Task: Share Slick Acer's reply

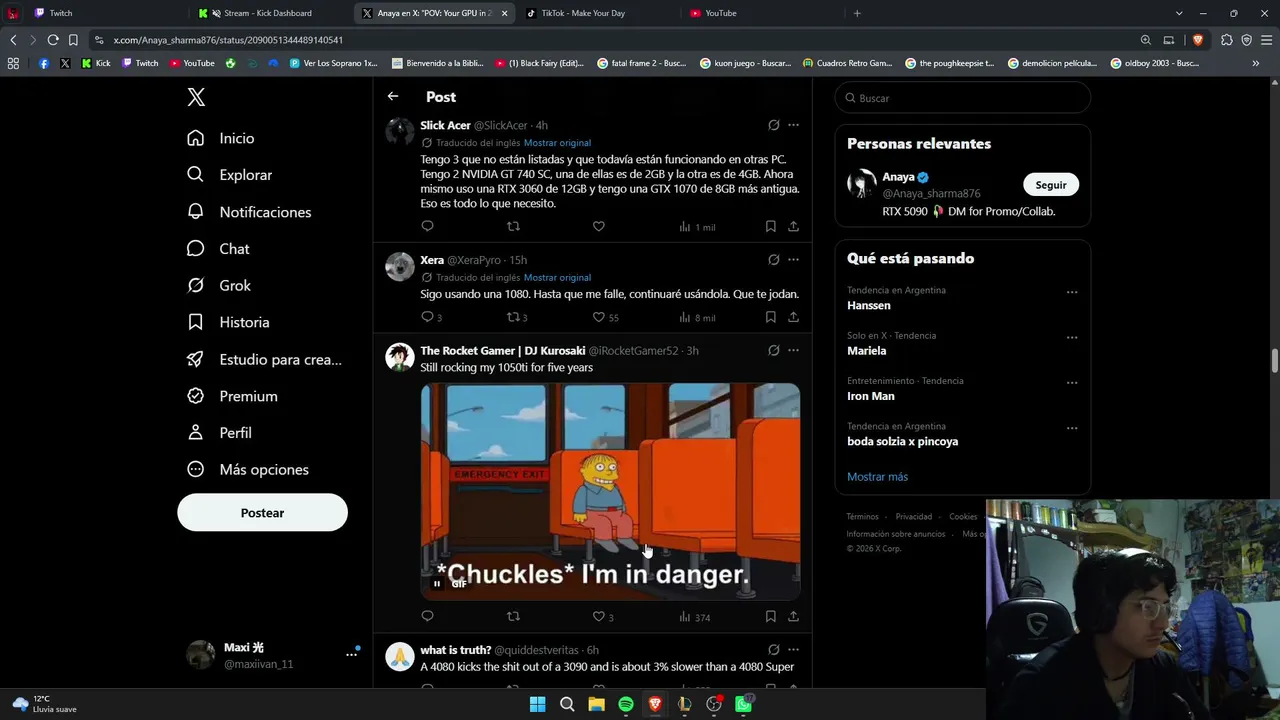Action: [x=793, y=227]
